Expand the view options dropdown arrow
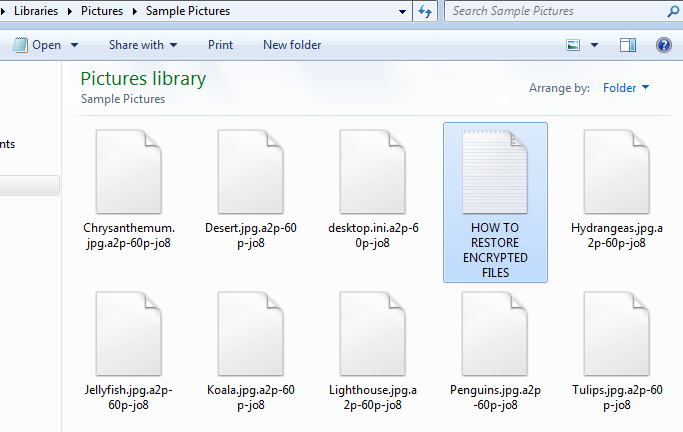The image size is (683, 432). click(x=594, y=45)
